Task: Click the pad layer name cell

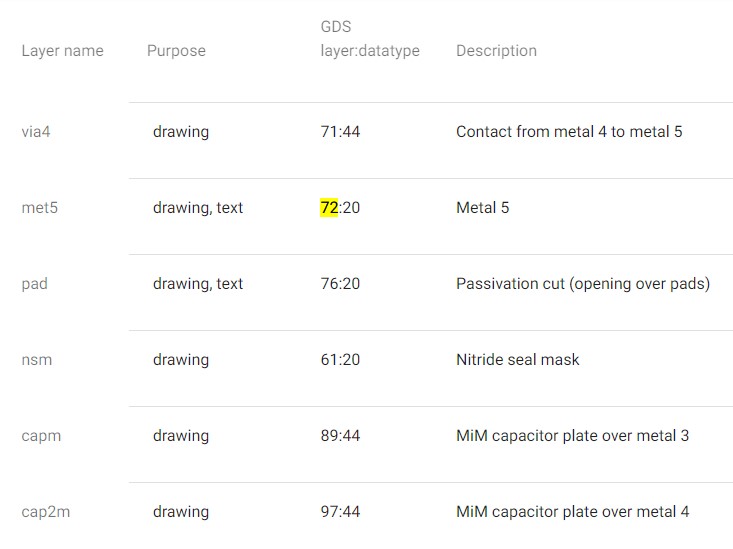Action: point(35,284)
